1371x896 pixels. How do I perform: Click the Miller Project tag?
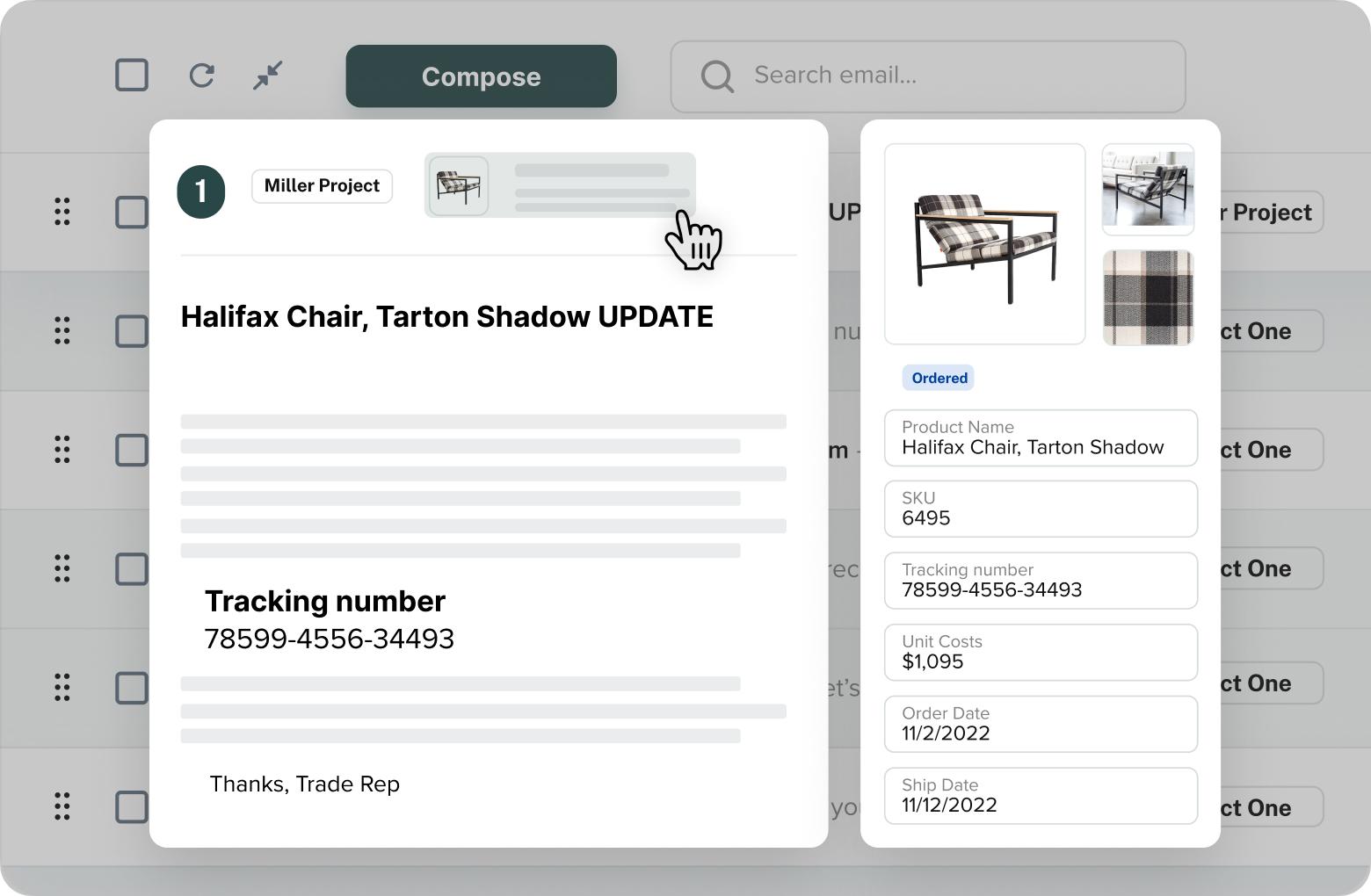(x=322, y=186)
